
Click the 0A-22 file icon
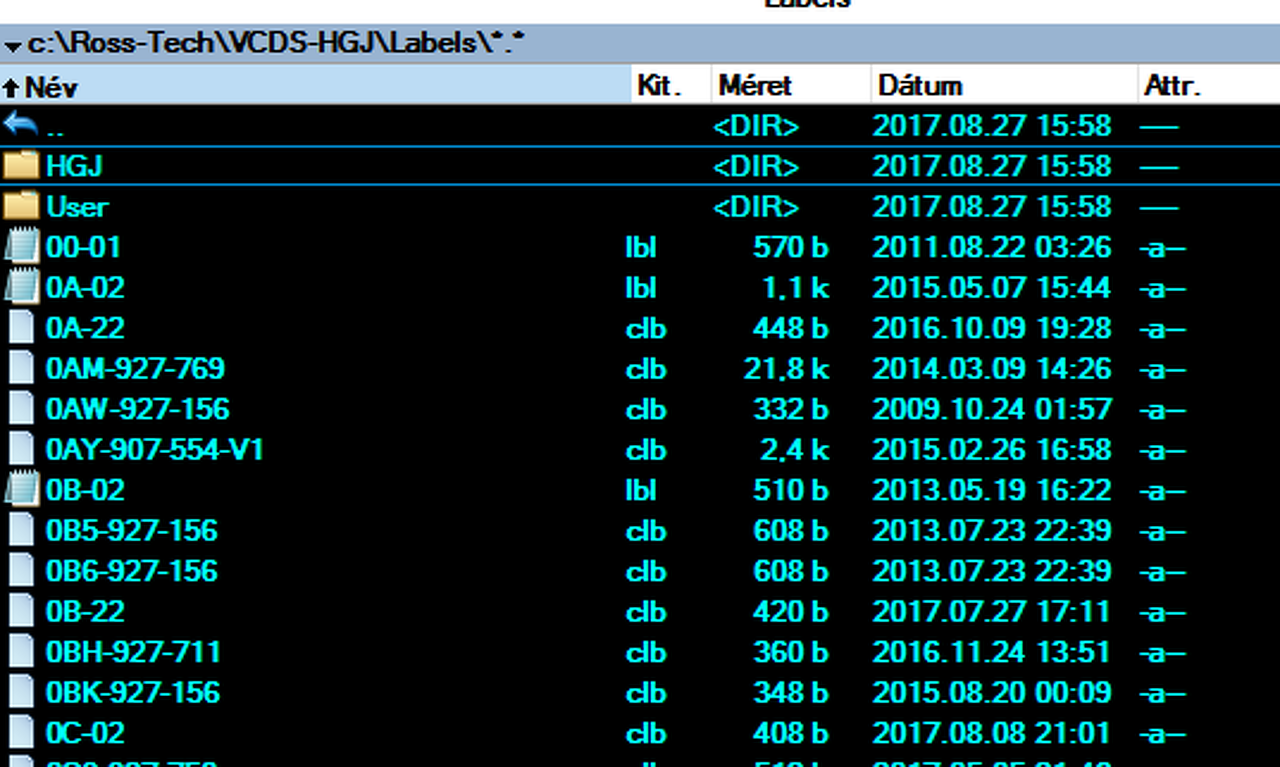[x=21, y=328]
